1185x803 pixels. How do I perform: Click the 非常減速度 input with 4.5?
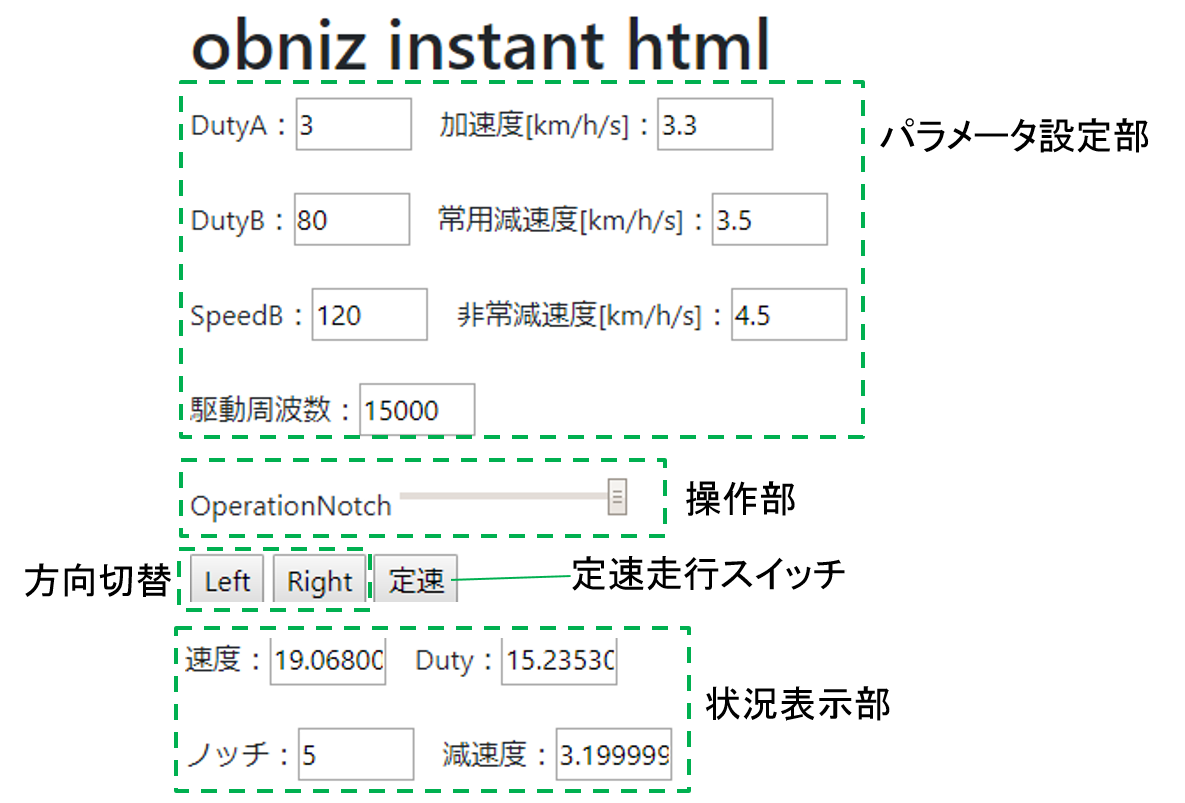point(789,315)
